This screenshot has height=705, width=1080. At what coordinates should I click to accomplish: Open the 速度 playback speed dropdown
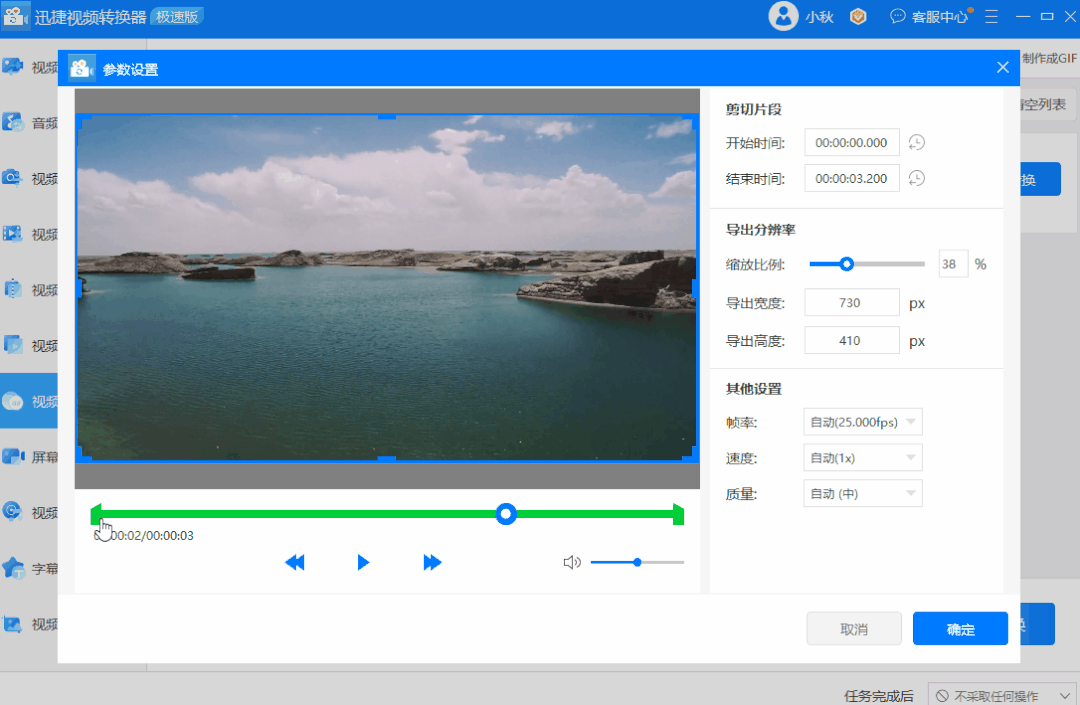[x=862, y=457]
